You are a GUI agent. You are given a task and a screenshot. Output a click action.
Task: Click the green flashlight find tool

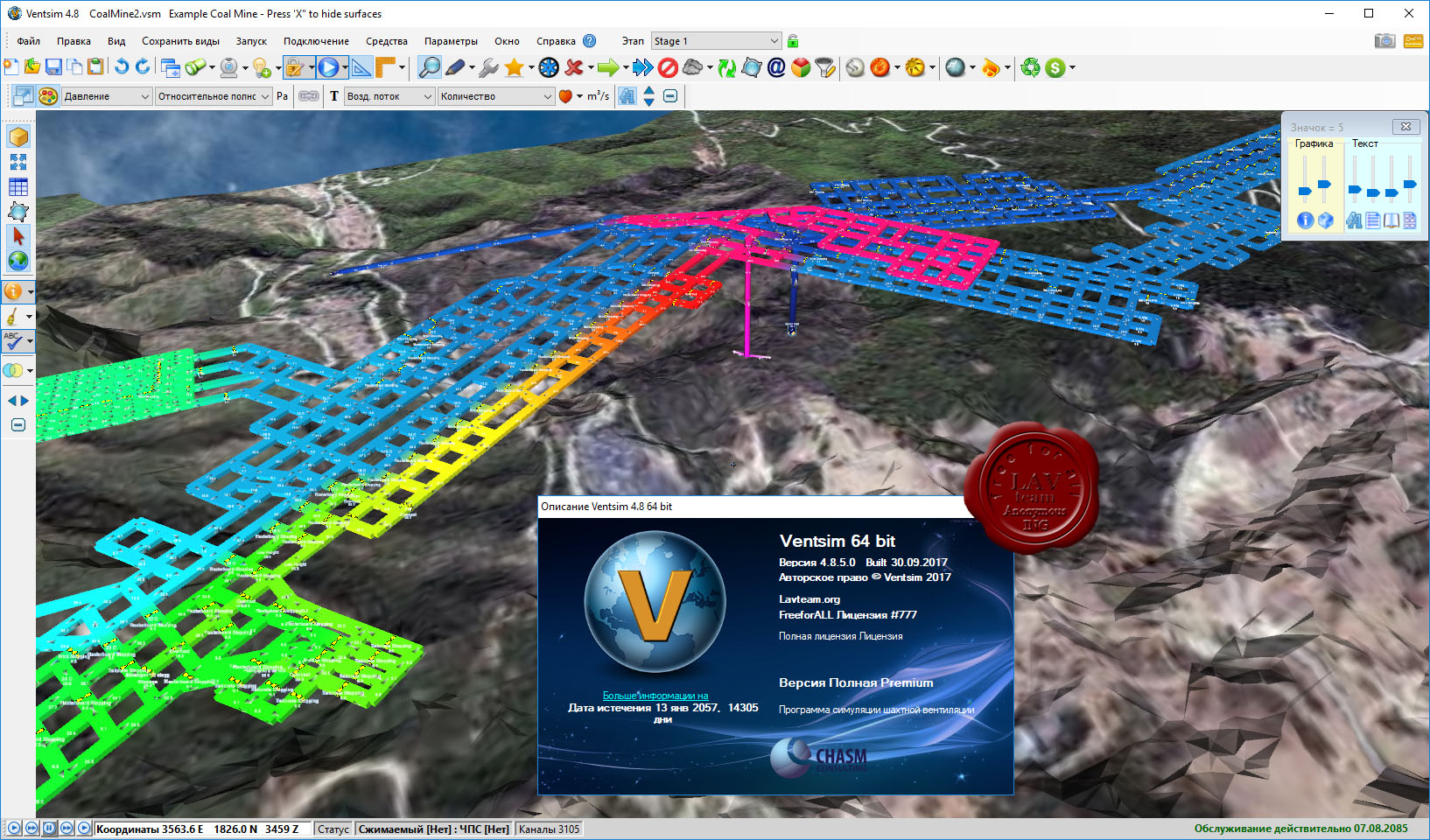point(196,67)
